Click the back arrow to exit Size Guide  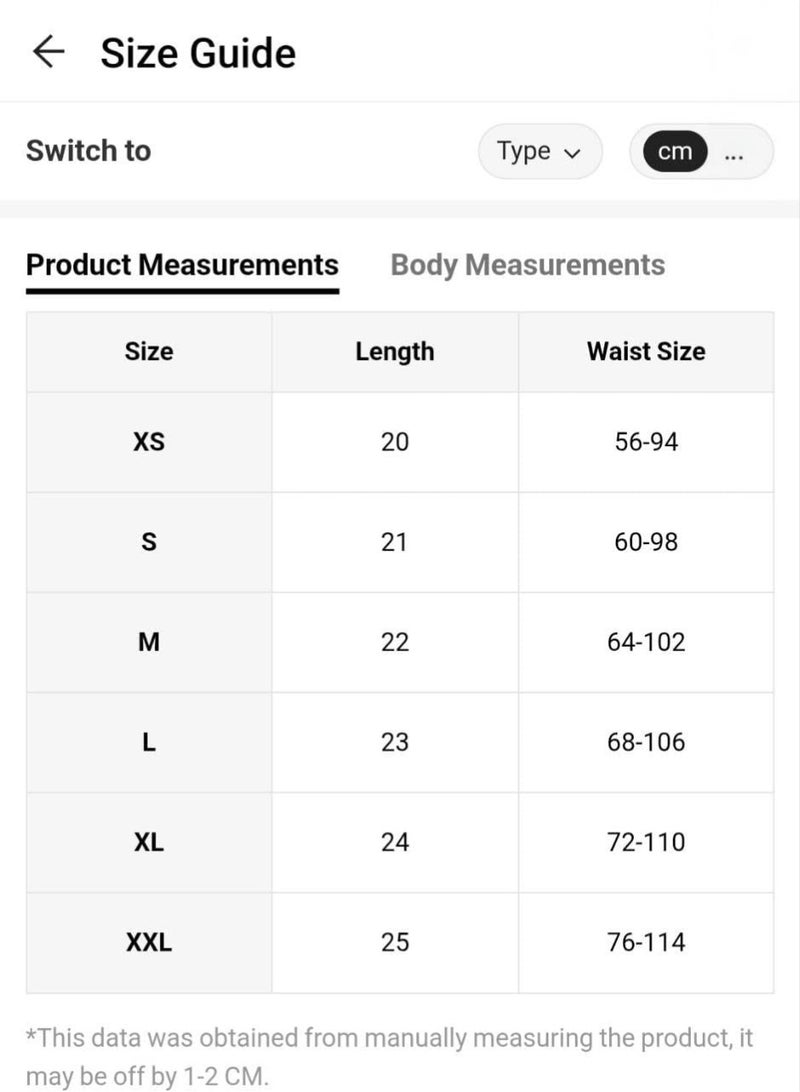click(x=47, y=52)
